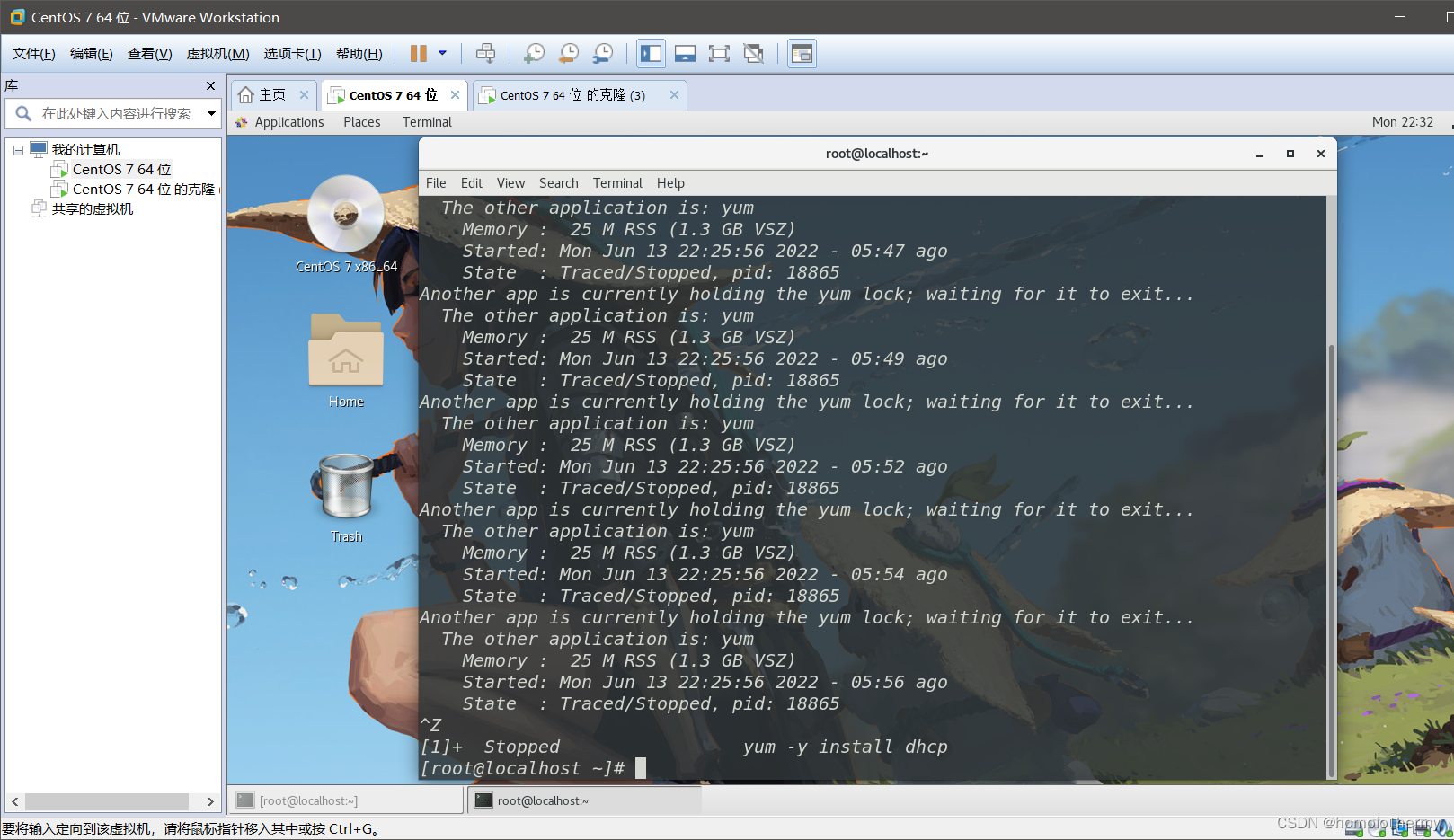Minimize the root@localhost terminal window
Viewport: 1454px width, 840px height.
tap(1260, 154)
